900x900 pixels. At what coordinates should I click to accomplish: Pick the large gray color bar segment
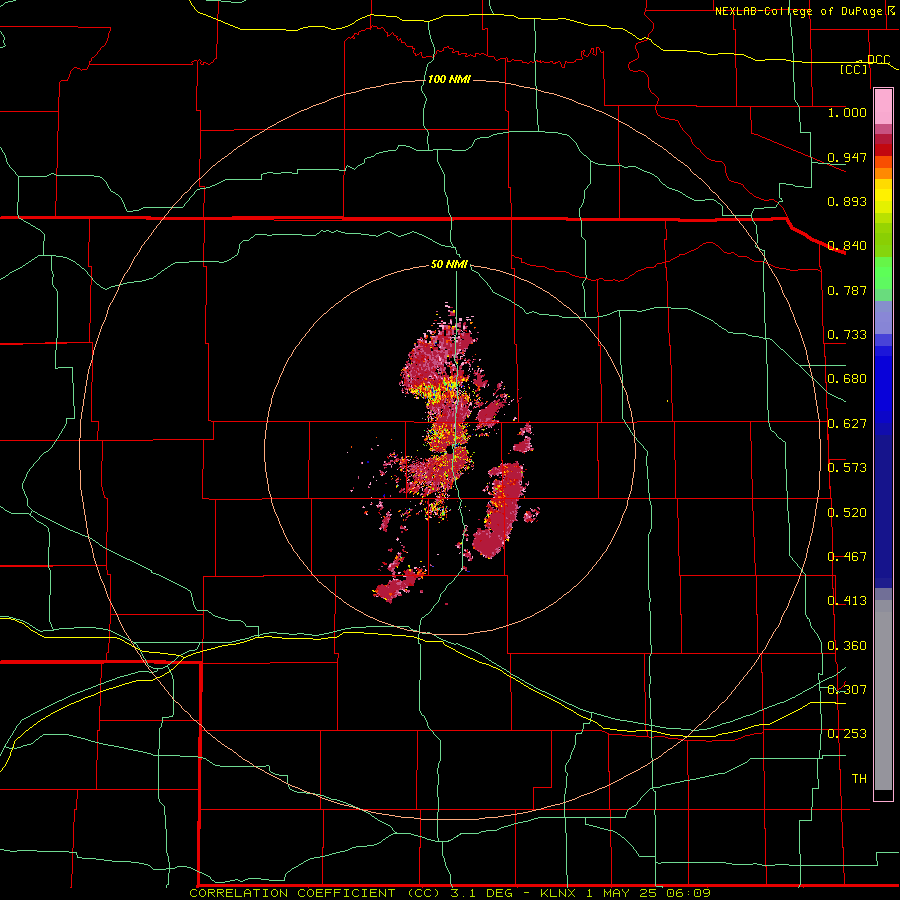pyautogui.click(x=883, y=695)
